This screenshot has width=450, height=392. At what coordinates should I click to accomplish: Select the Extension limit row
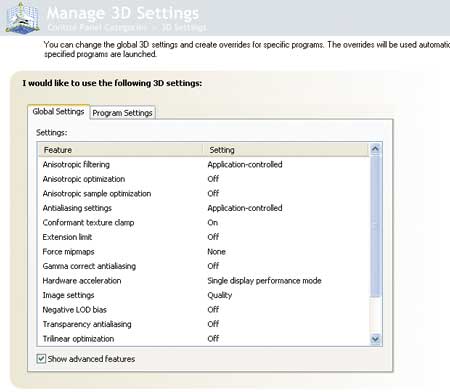(x=203, y=237)
